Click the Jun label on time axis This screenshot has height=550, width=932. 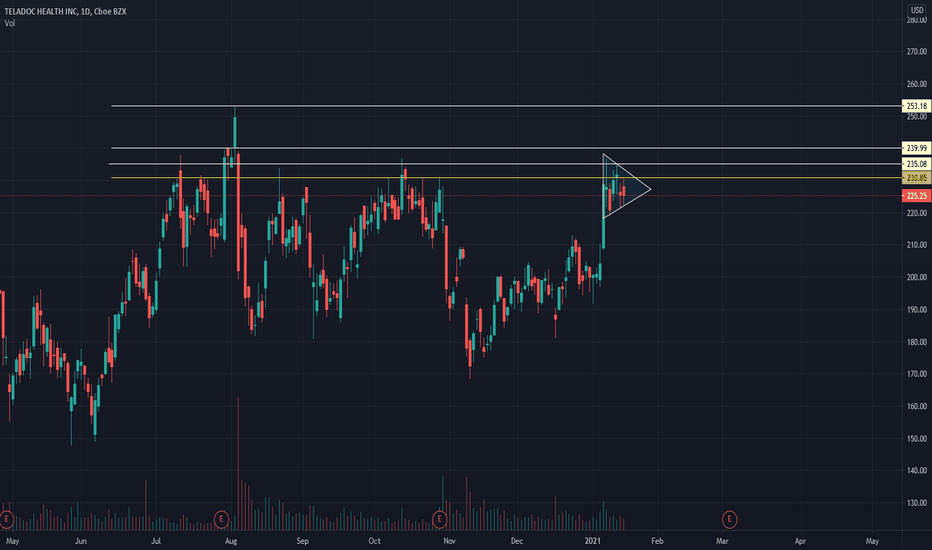pos(81,541)
